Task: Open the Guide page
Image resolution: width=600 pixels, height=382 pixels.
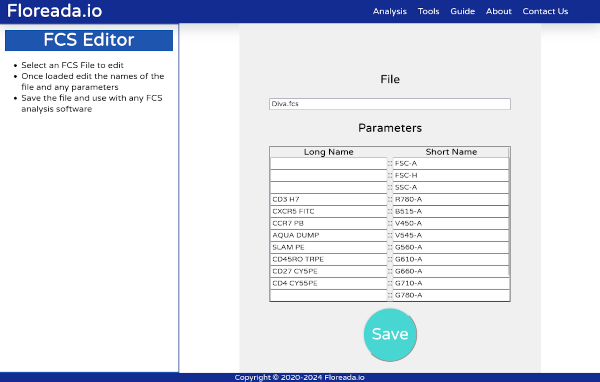Action: (x=462, y=11)
